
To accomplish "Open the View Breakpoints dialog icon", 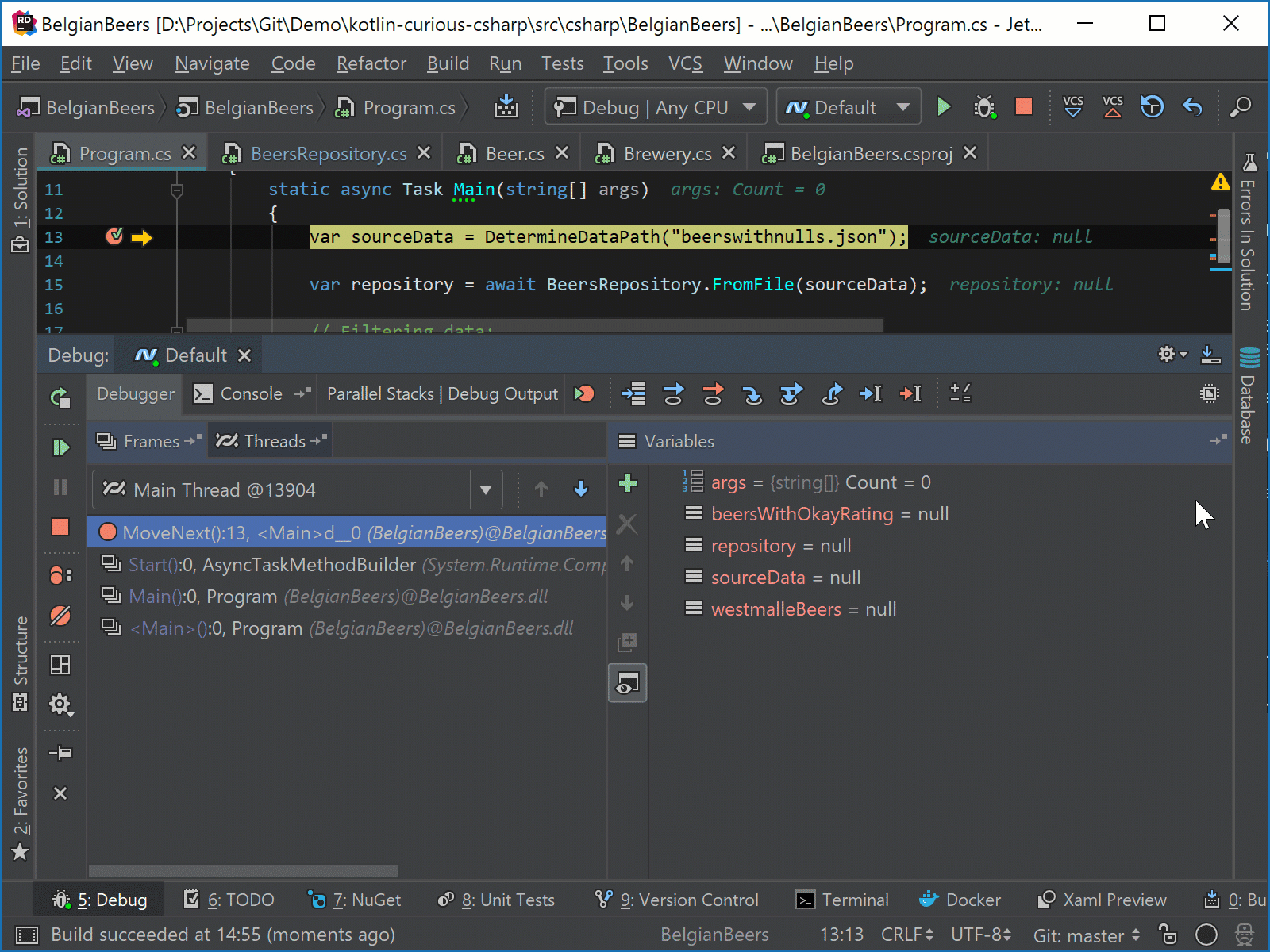I will pos(60,575).
